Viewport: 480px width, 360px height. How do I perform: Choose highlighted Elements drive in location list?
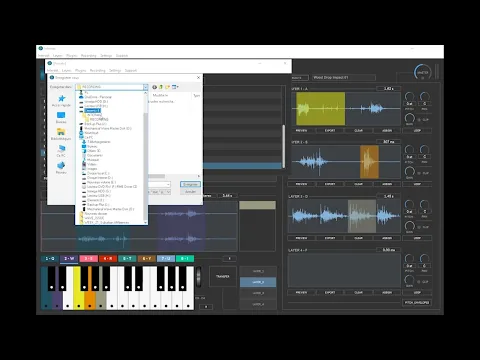tap(92, 110)
